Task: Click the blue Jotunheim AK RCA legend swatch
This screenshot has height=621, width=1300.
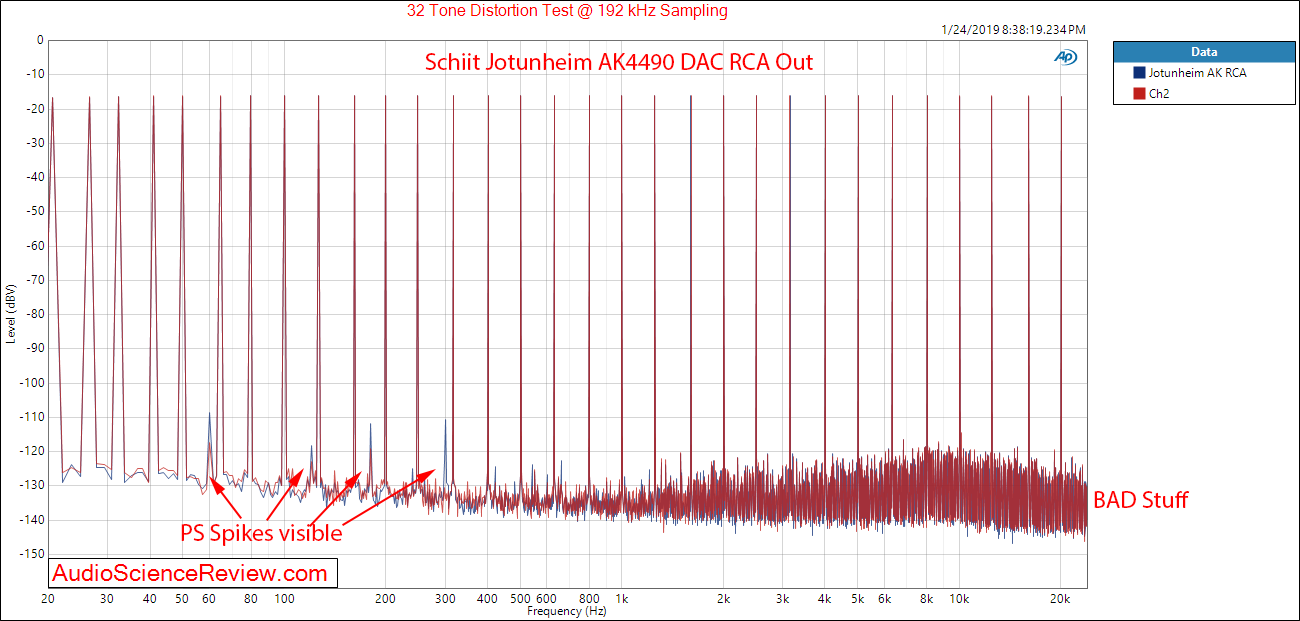Action: click(1139, 73)
